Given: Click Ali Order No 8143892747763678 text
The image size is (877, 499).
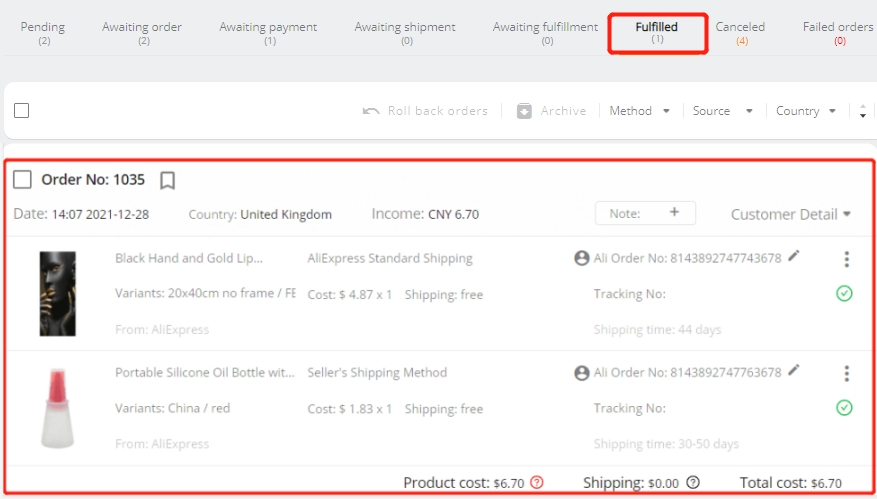Looking at the screenshot, I should point(687,373).
